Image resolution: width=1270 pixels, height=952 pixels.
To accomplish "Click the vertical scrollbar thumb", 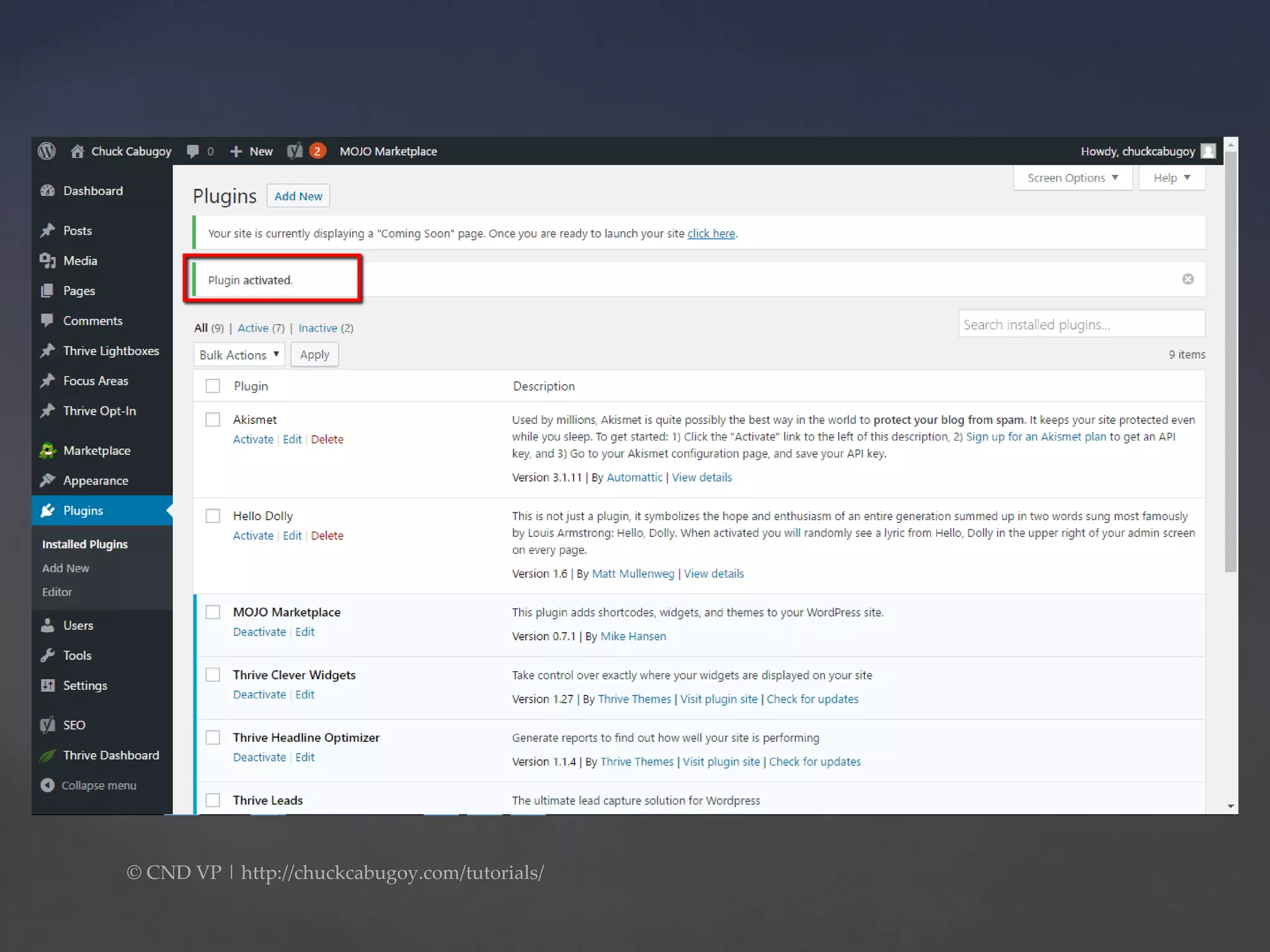I will click(x=1231, y=362).
